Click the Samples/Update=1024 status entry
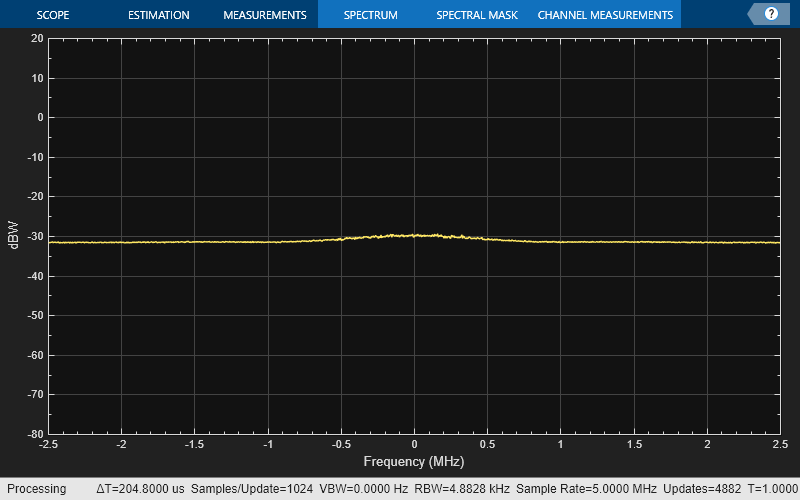This screenshot has height=500, width=800. point(252,489)
